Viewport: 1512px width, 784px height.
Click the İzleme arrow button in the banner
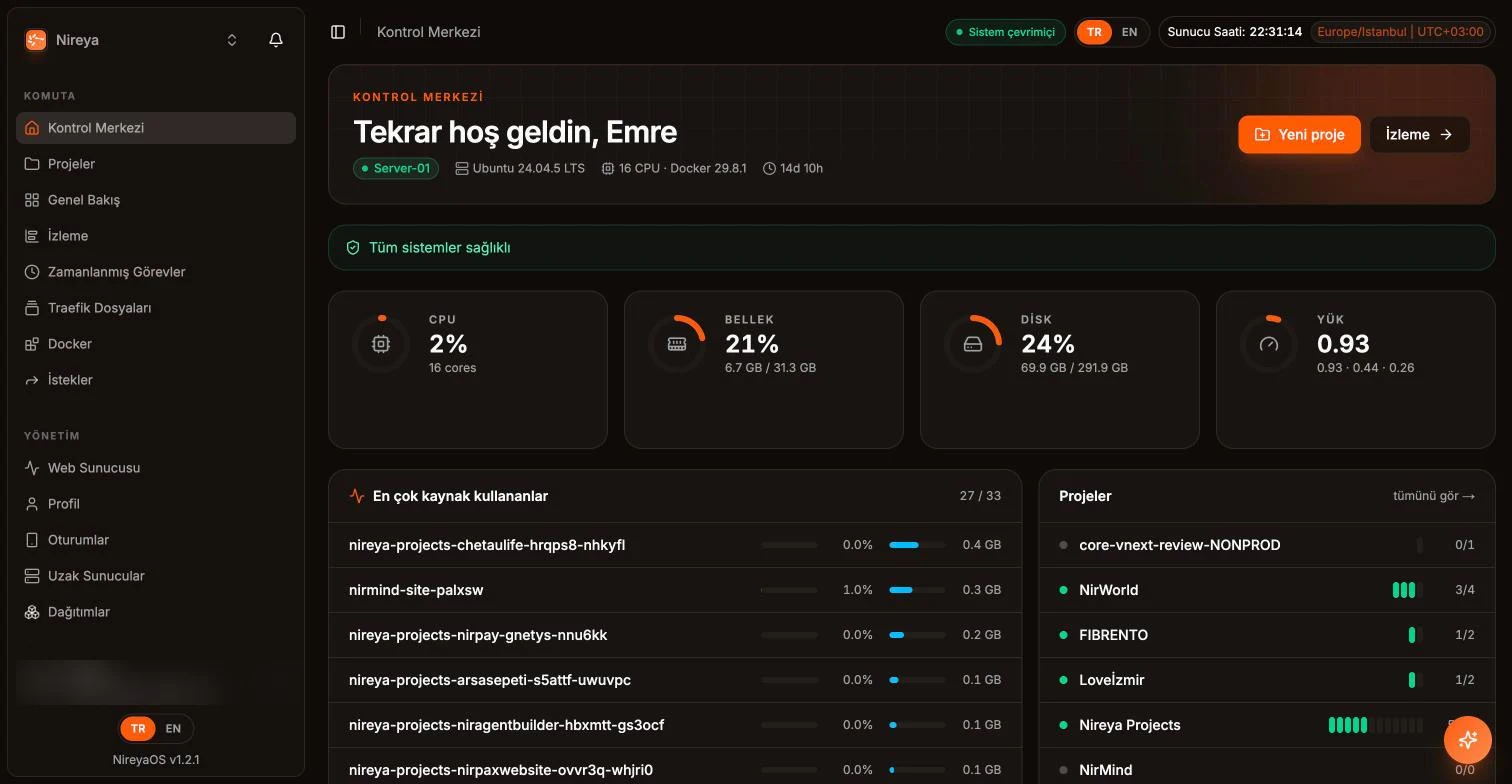tap(1419, 134)
